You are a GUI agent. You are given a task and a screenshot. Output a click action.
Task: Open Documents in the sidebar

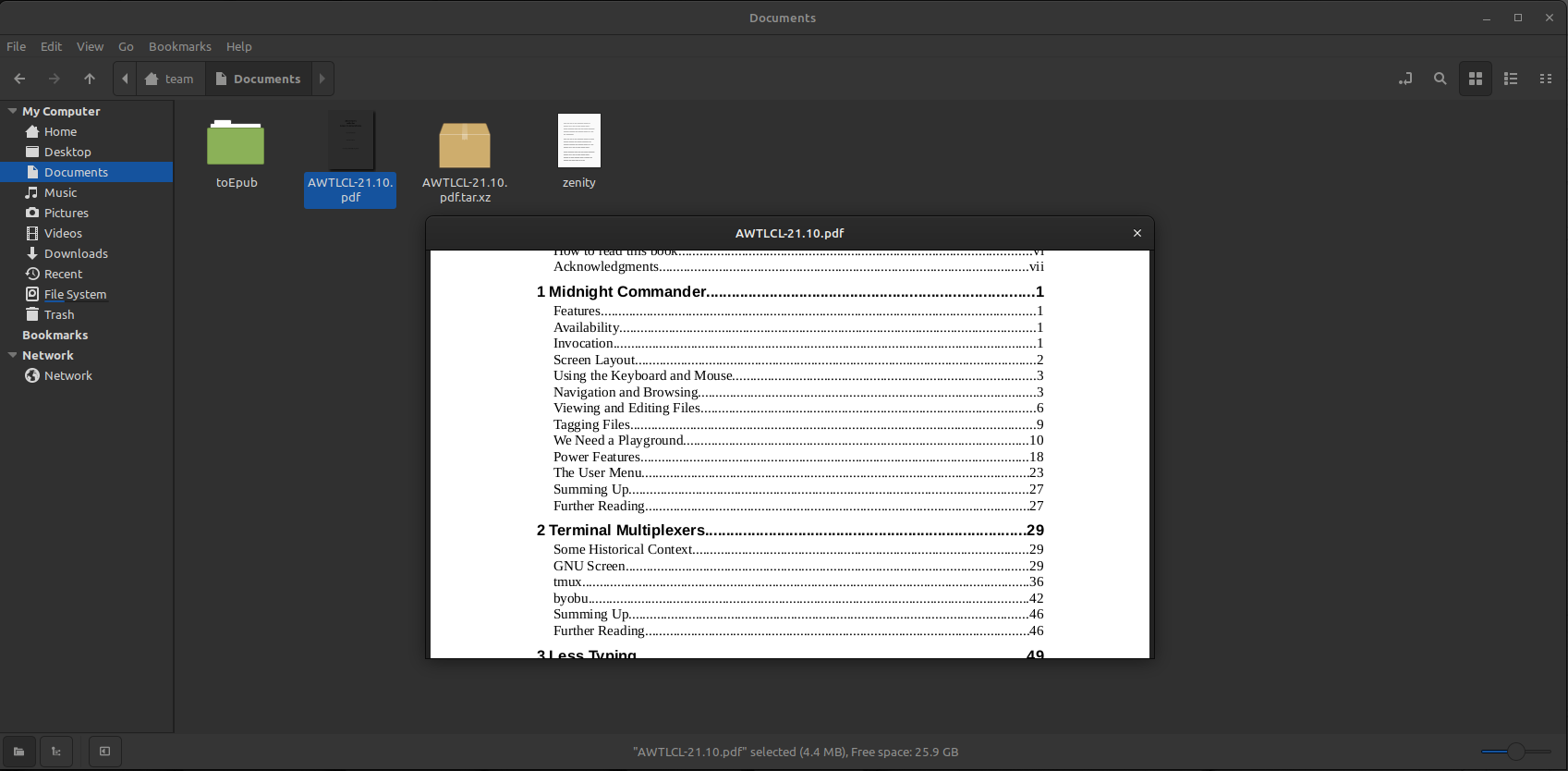87,172
